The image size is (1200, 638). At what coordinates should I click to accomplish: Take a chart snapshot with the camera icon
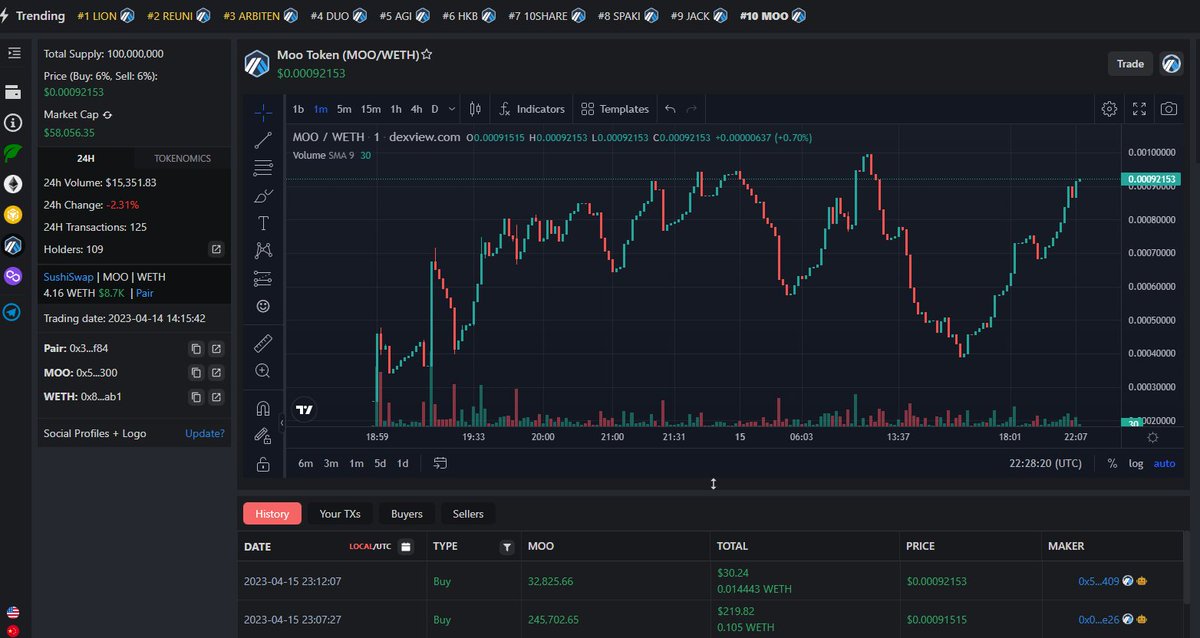click(1169, 109)
